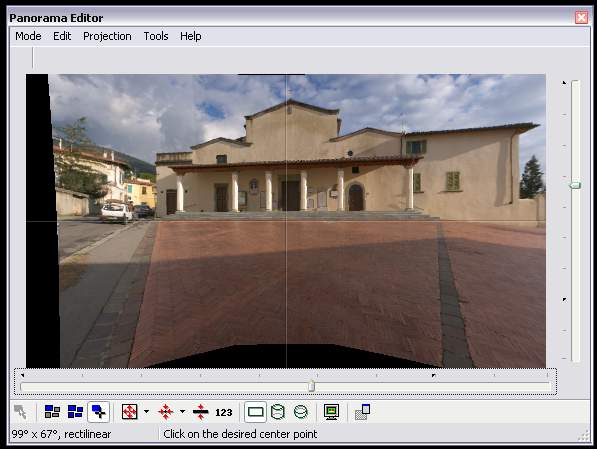The image size is (597, 449).
Task: Click the preview monitor icon
Action: [x=331, y=412]
